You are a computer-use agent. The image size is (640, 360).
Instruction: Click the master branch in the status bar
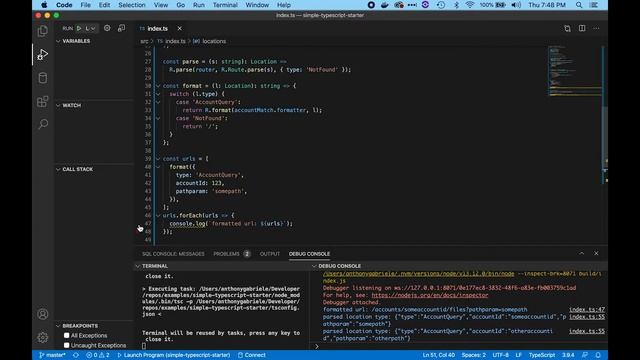52,355
